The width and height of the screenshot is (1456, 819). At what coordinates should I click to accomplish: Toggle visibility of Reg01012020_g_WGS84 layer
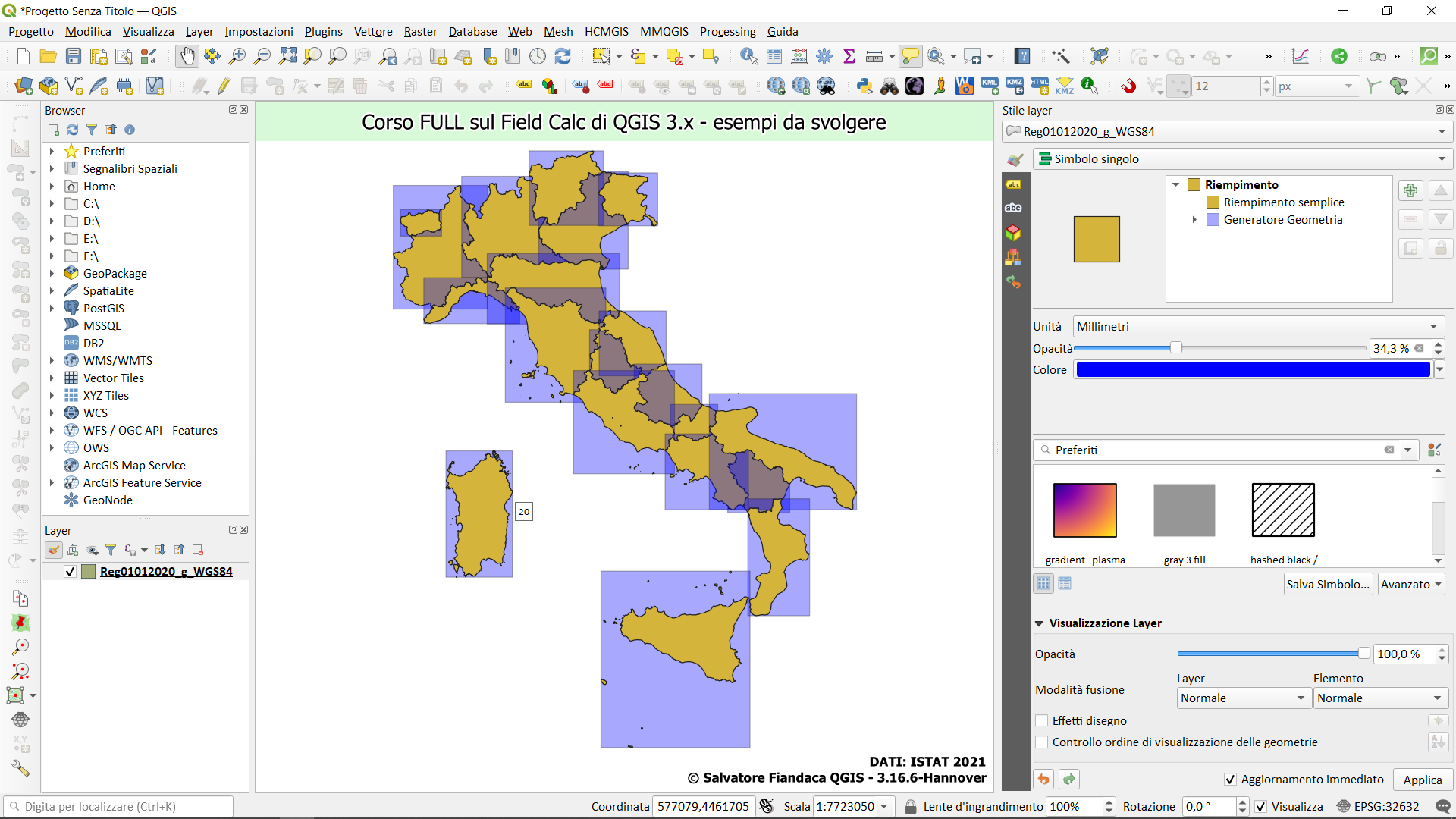click(x=70, y=572)
